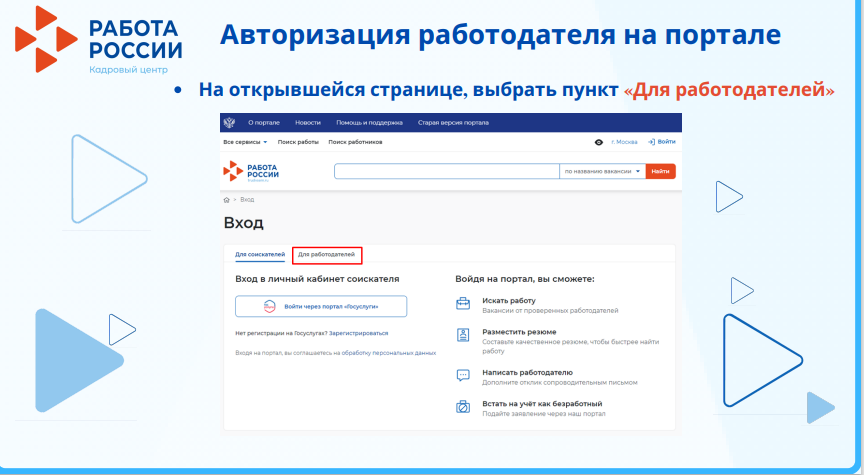Click the "Войти" login link
Screen dimensions: 864x475
tap(662, 142)
